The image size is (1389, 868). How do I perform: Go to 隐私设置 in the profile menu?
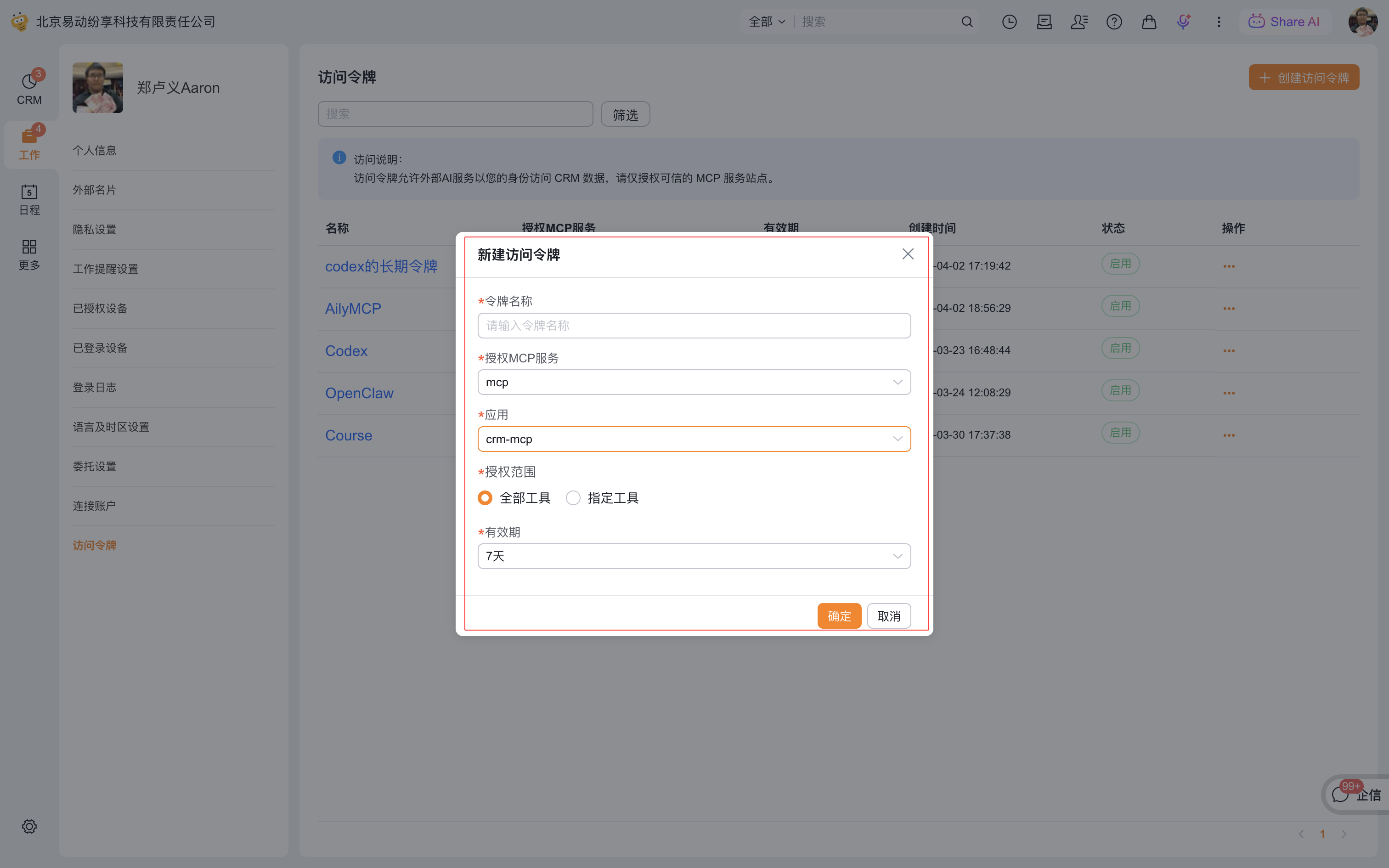95,230
